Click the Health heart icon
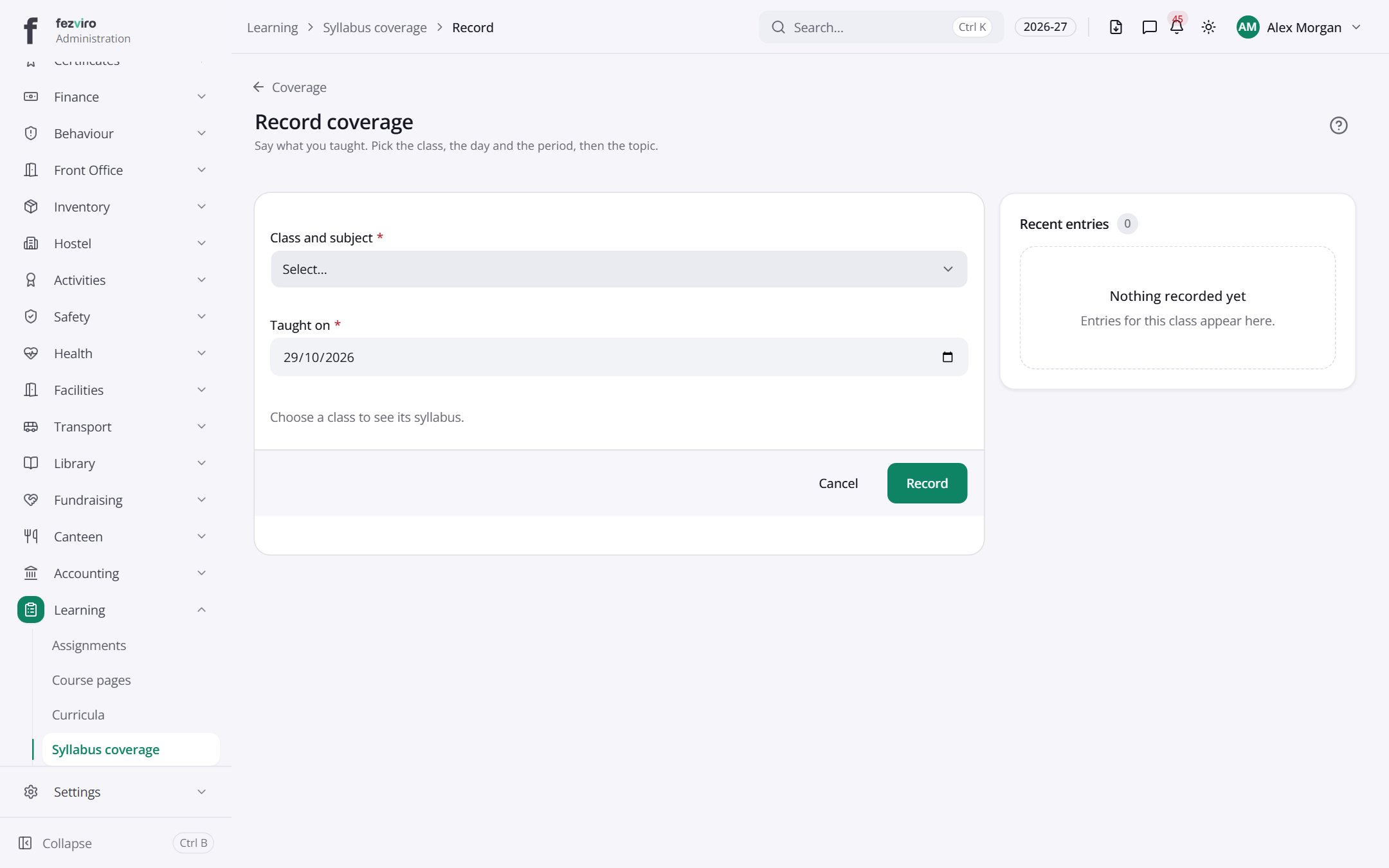The width and height of the screenshot is (1389, 868). [31, 353]
